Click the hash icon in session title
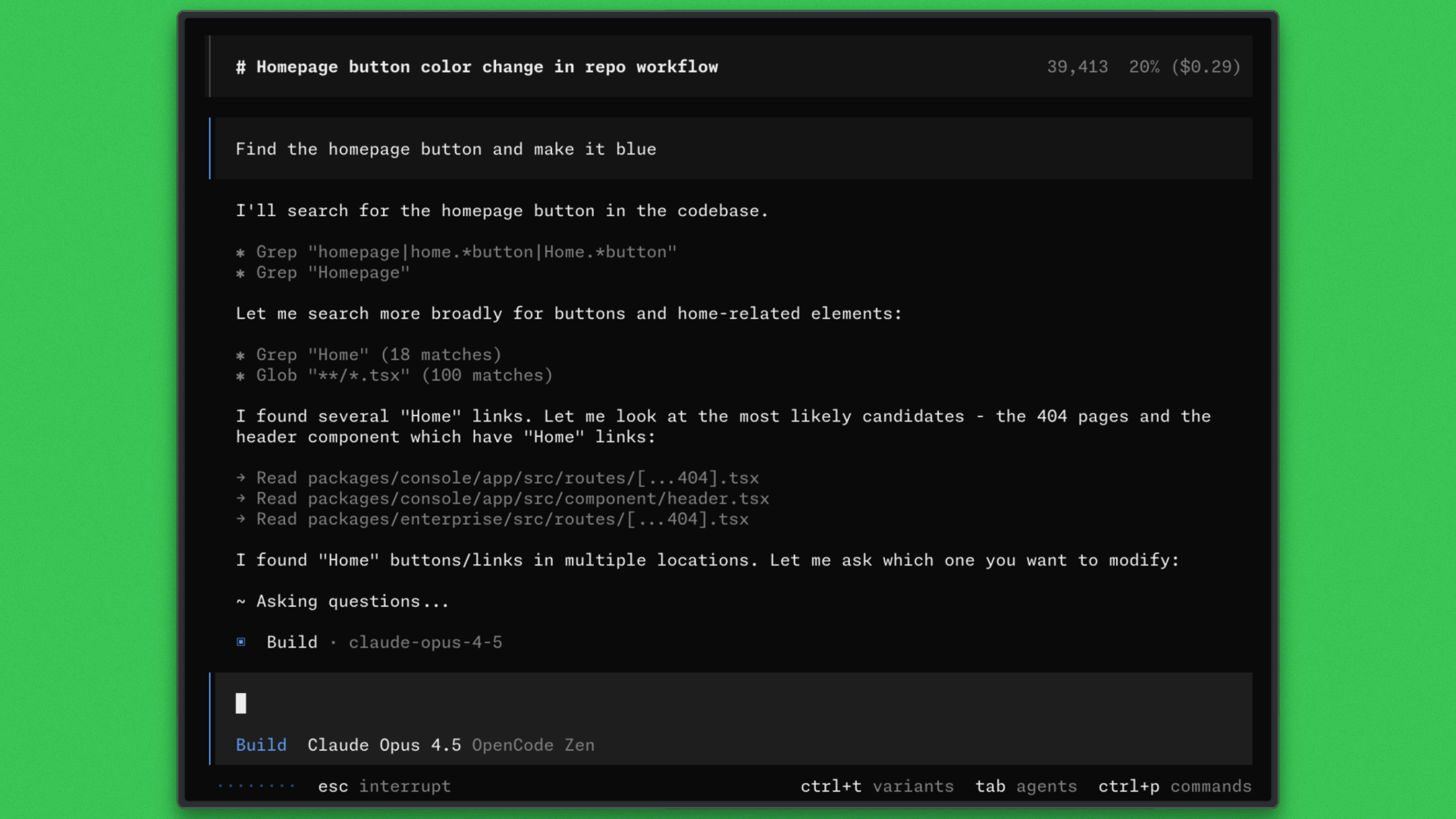 (x=240, y=67)
